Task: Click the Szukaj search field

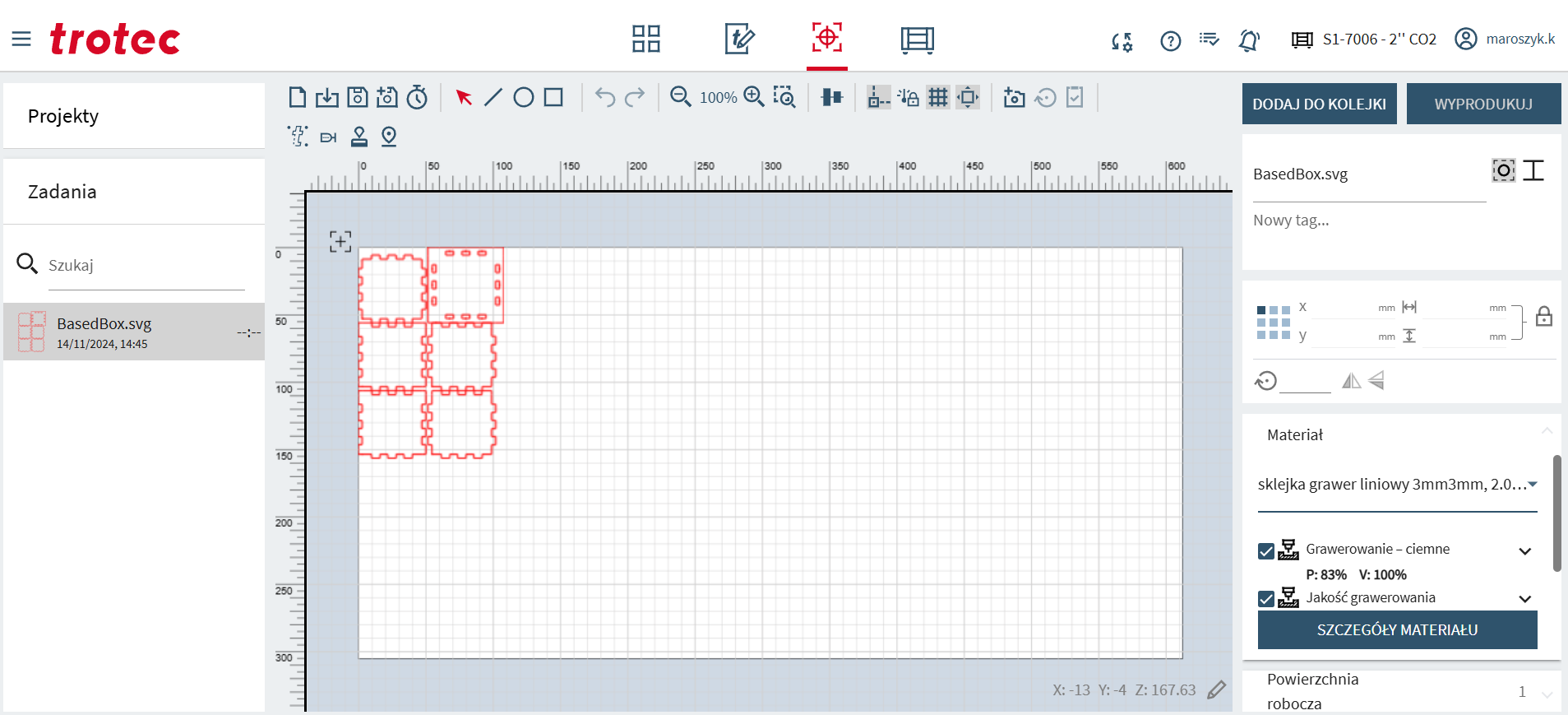Action: click(146, 266)
